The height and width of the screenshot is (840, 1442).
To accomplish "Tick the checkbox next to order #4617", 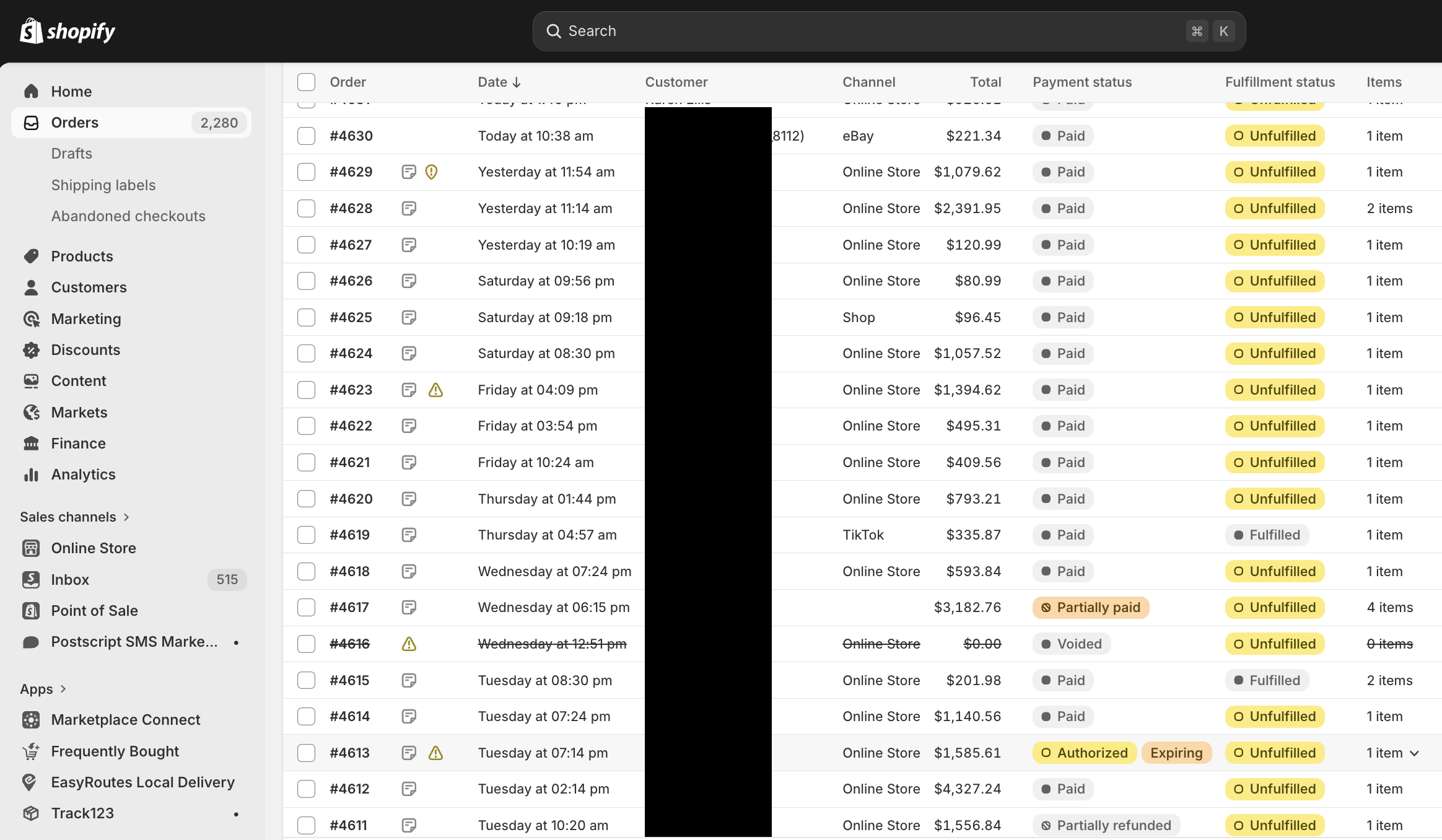I will click(x=306, y=608).
